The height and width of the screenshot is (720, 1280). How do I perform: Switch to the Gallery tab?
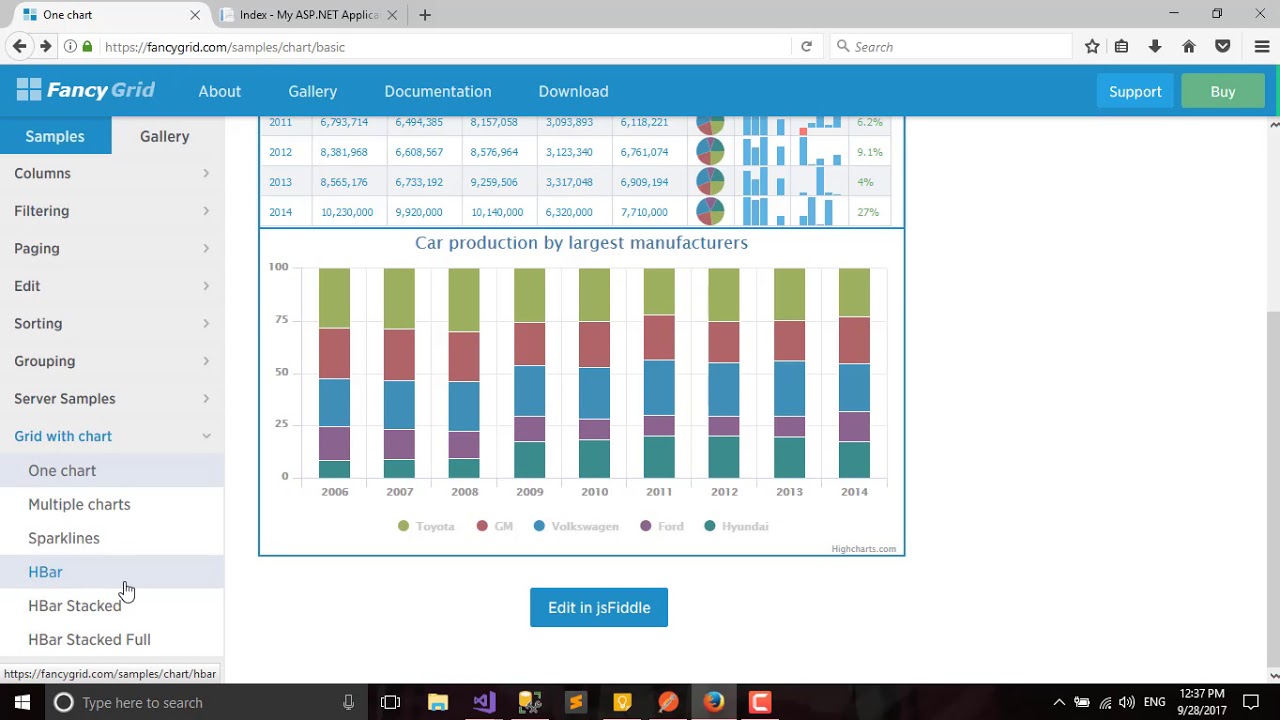[x=163, y=136]
